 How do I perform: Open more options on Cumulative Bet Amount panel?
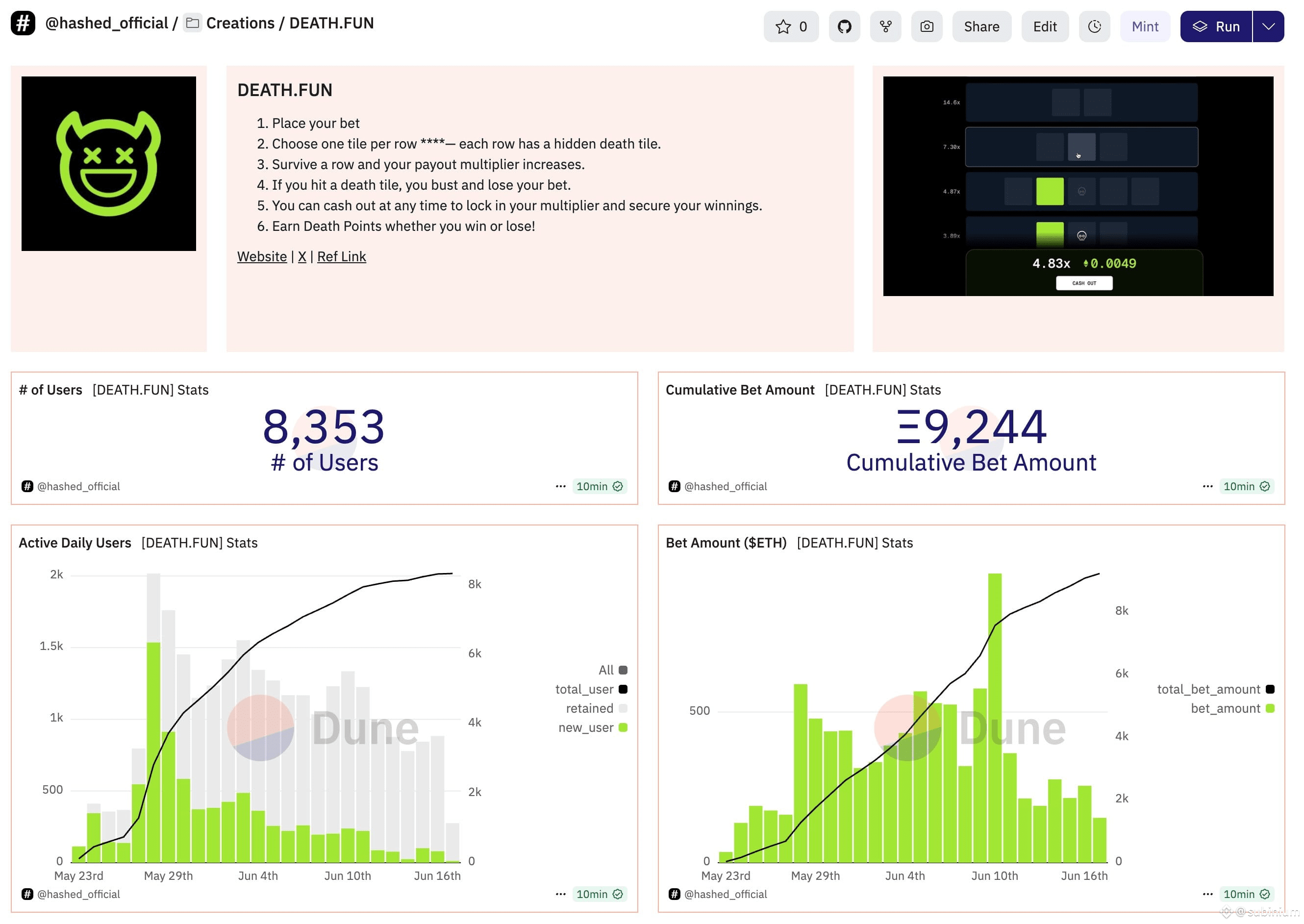[x=1207, y=486]
